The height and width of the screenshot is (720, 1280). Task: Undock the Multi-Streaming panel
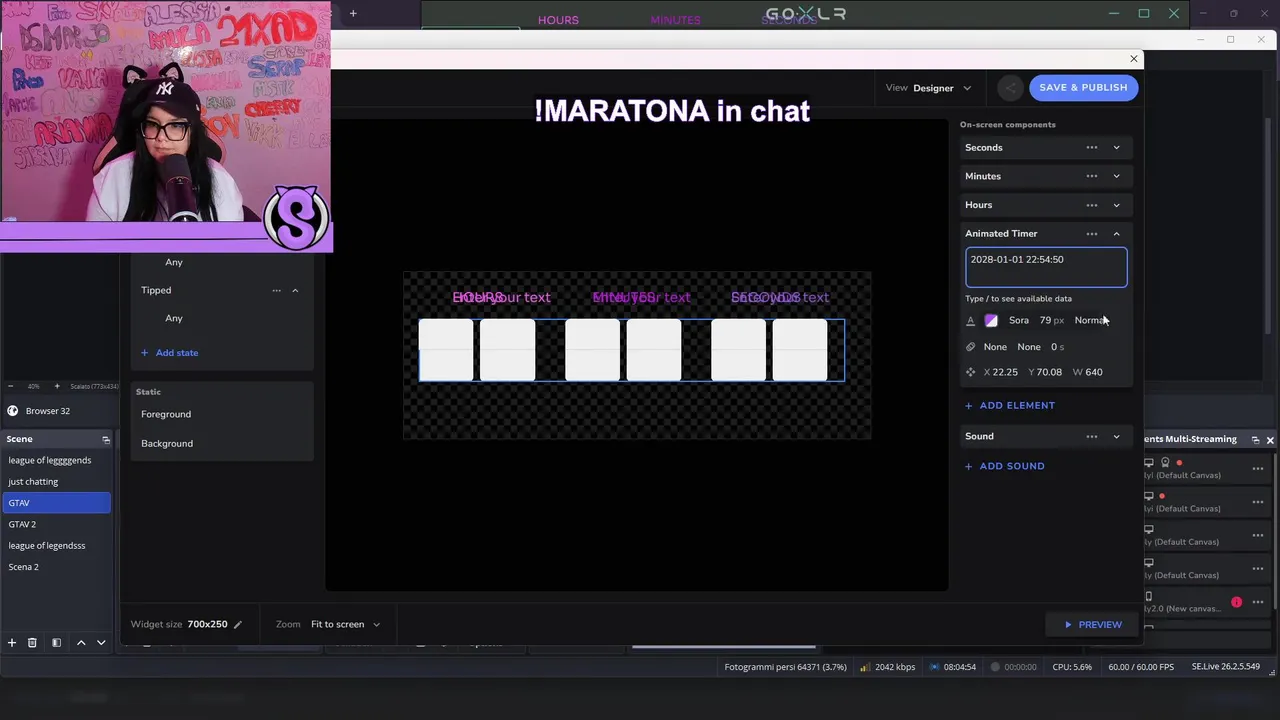pyautogui.click(x=1255, y=440)
